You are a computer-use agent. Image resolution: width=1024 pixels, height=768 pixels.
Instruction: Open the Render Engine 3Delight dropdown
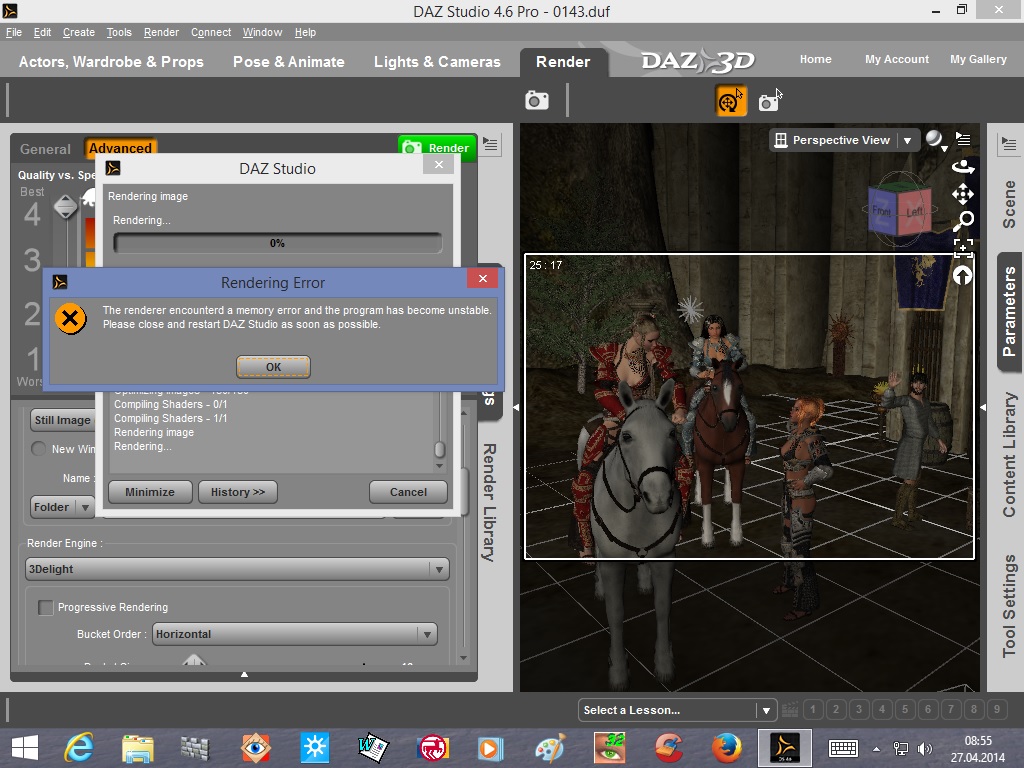click(237, 569)
